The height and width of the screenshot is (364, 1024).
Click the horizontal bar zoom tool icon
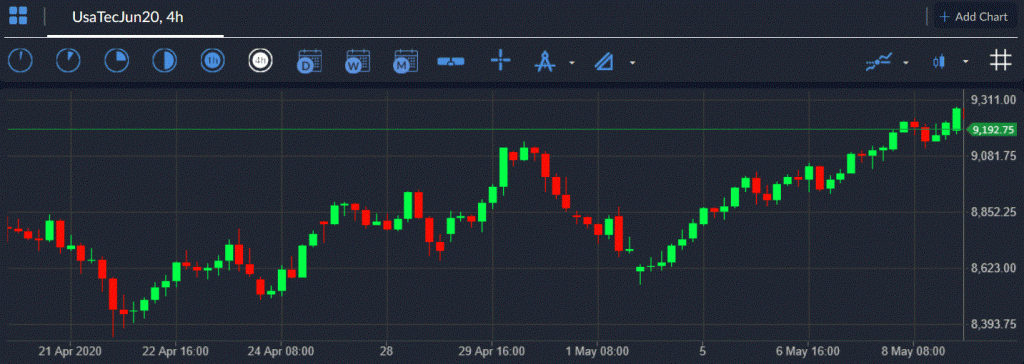tap(451, 61)
